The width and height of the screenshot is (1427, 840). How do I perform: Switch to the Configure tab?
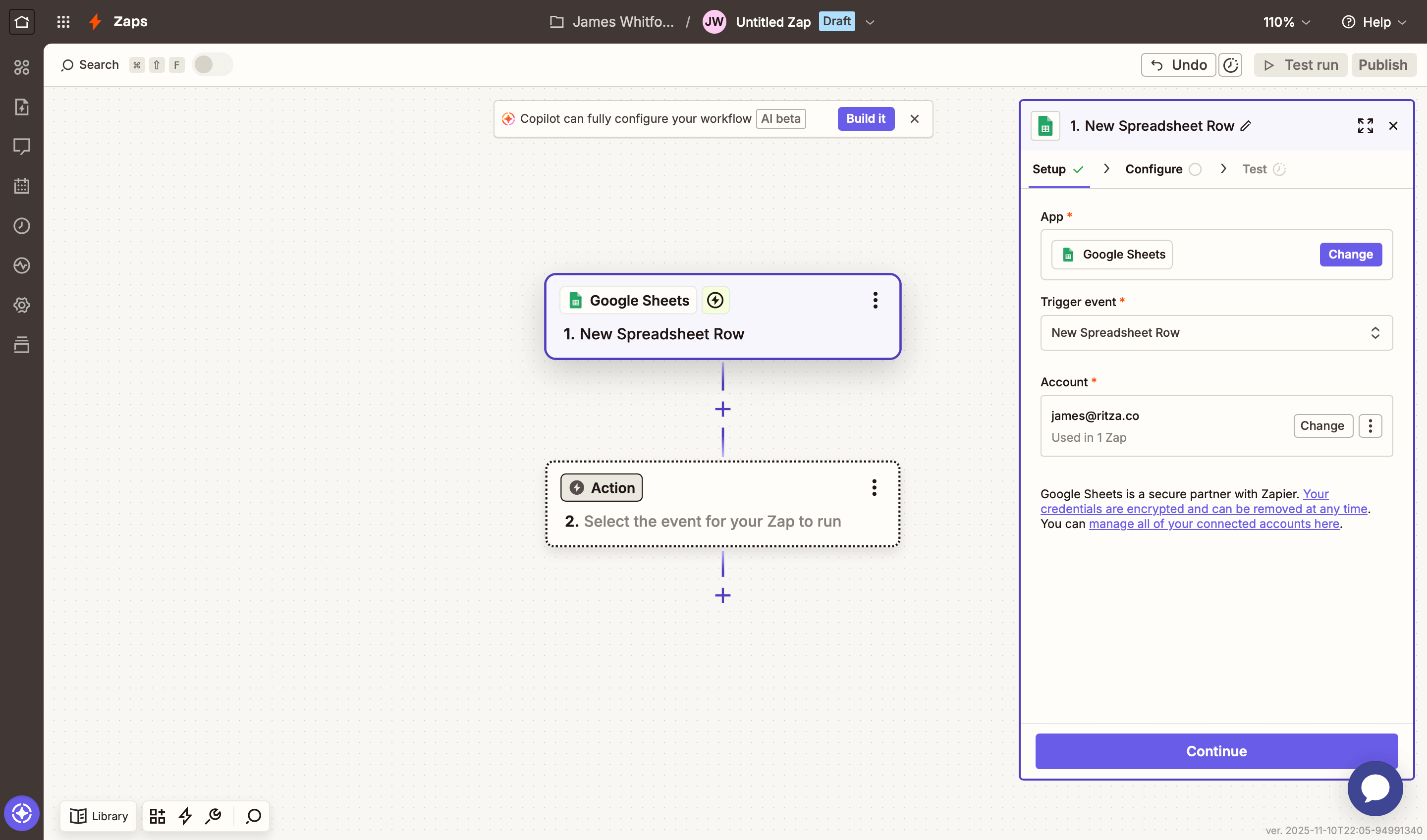coord(1153,169)
